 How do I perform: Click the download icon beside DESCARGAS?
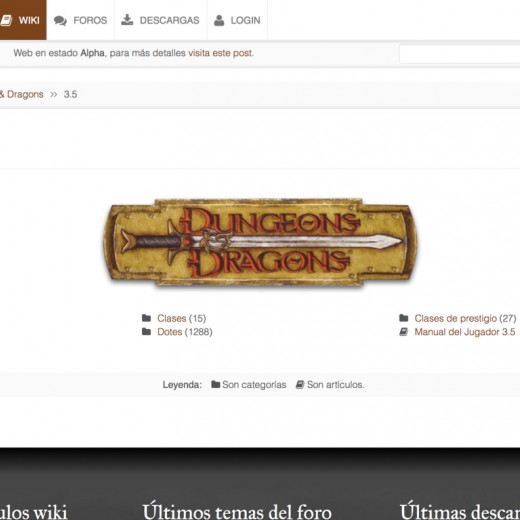tap(127, 20)
